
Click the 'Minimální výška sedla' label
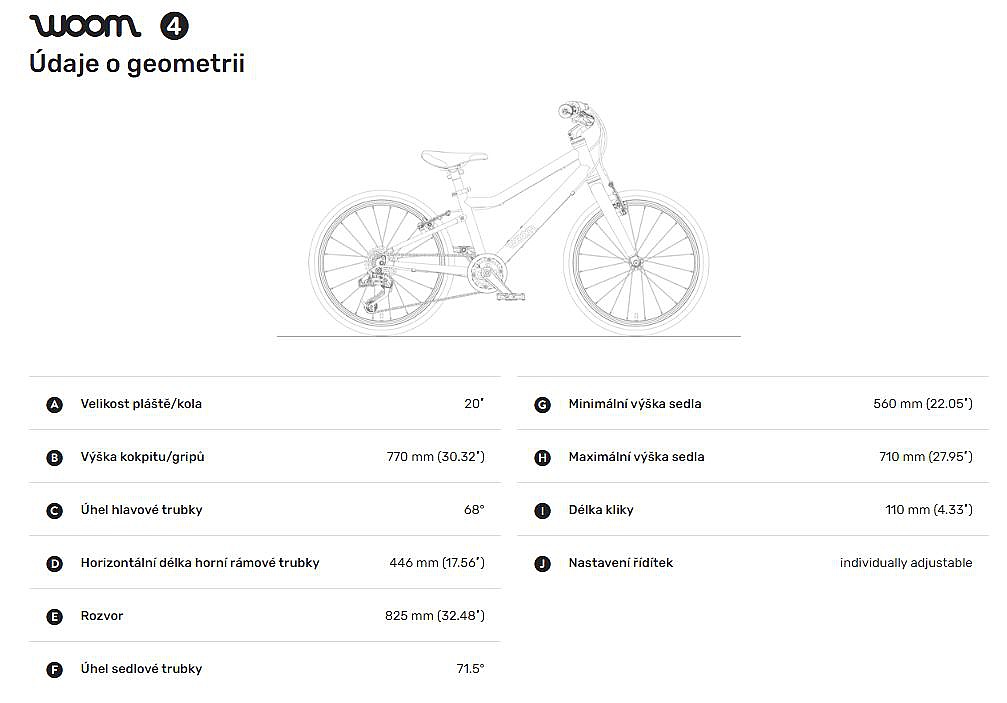[635, 404]
